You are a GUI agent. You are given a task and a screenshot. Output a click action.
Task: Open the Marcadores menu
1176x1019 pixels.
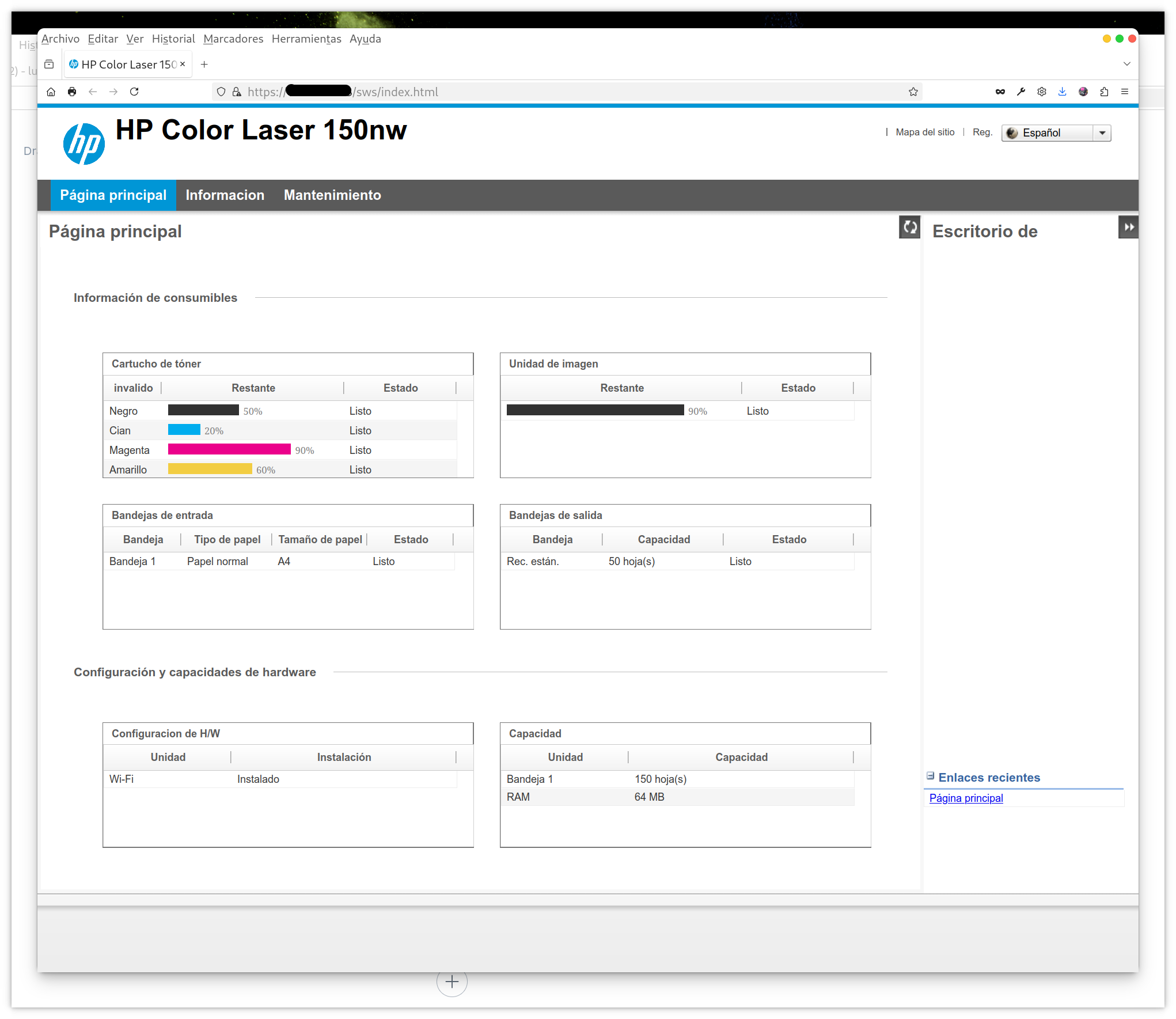point(233,39)
